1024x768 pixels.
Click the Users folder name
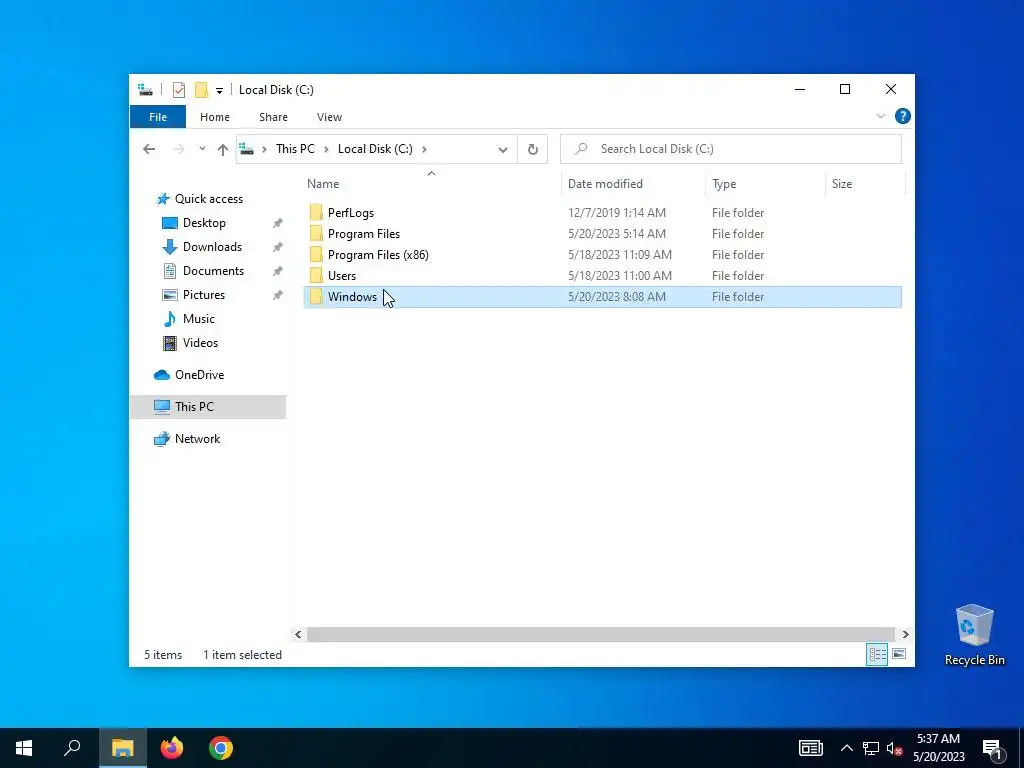(x=342, y=276)
